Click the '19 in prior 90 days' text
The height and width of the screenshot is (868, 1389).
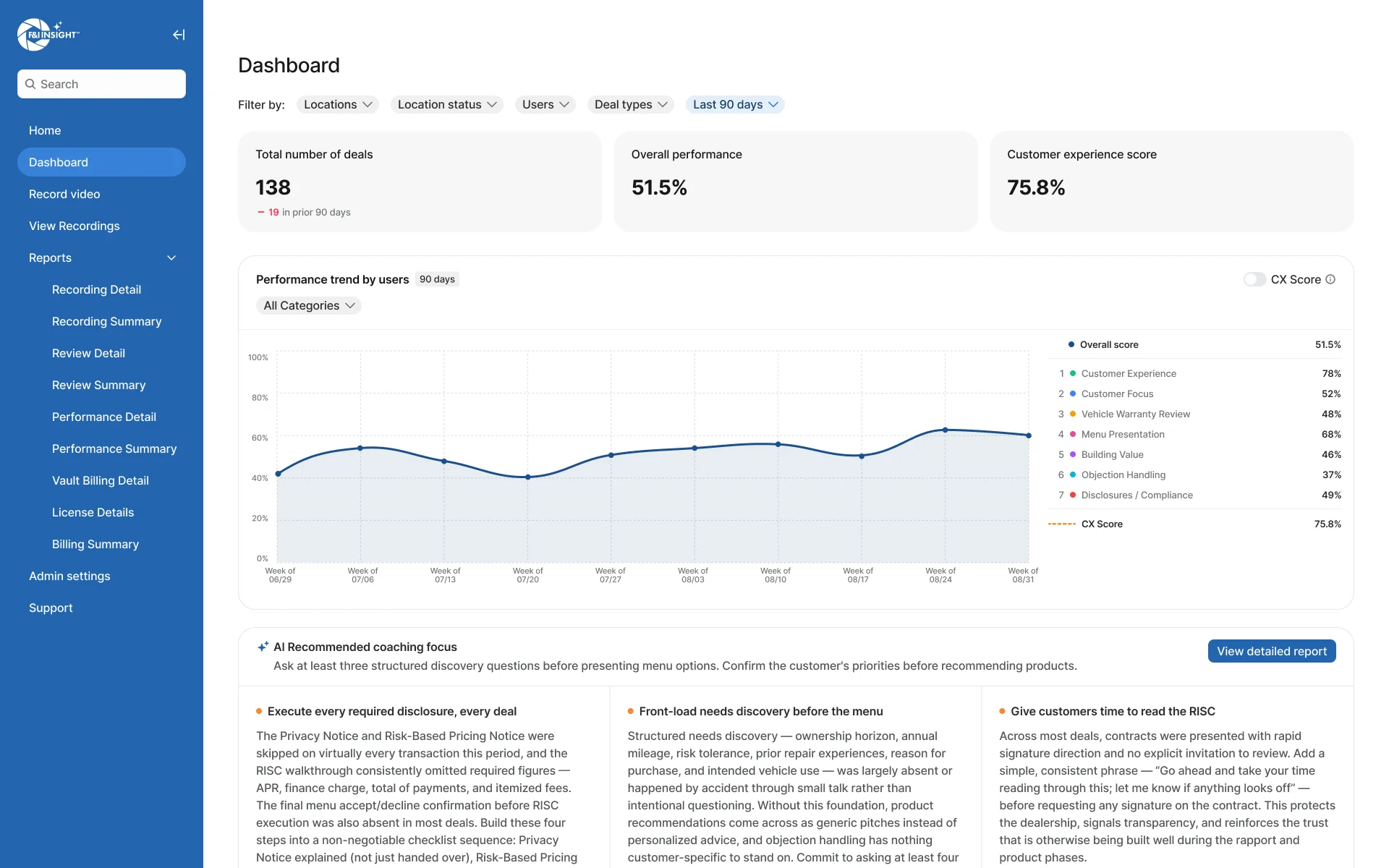304,213
